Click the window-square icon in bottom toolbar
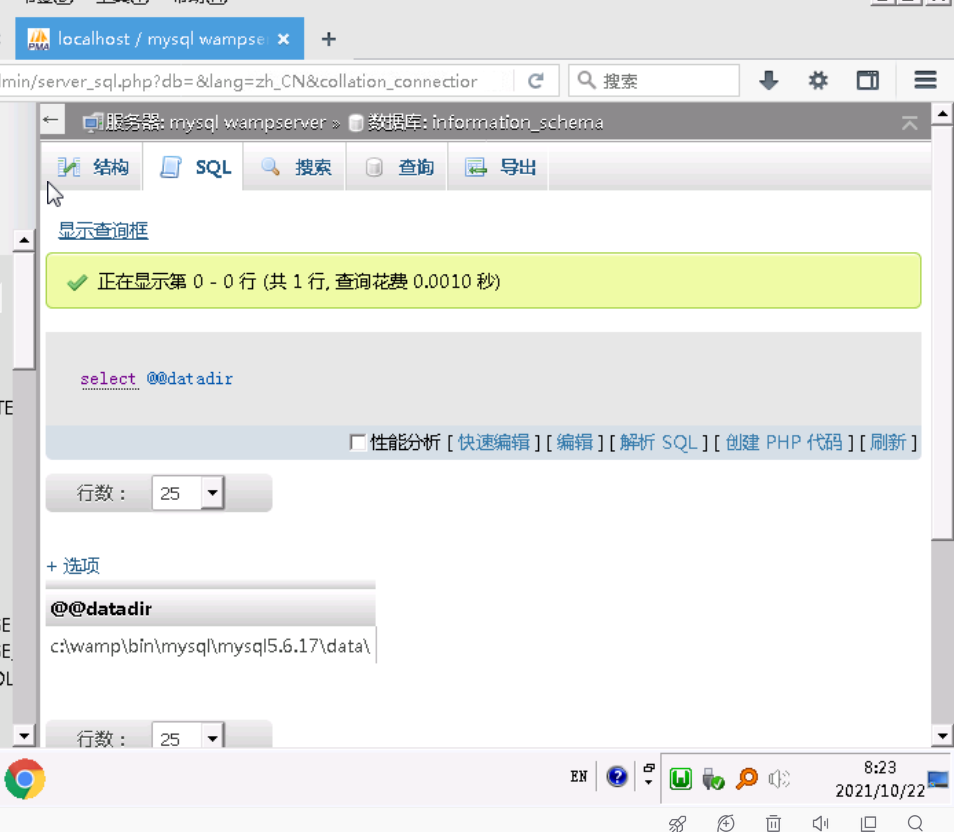This screenshot has height=832, width=954. click(869, 823)
